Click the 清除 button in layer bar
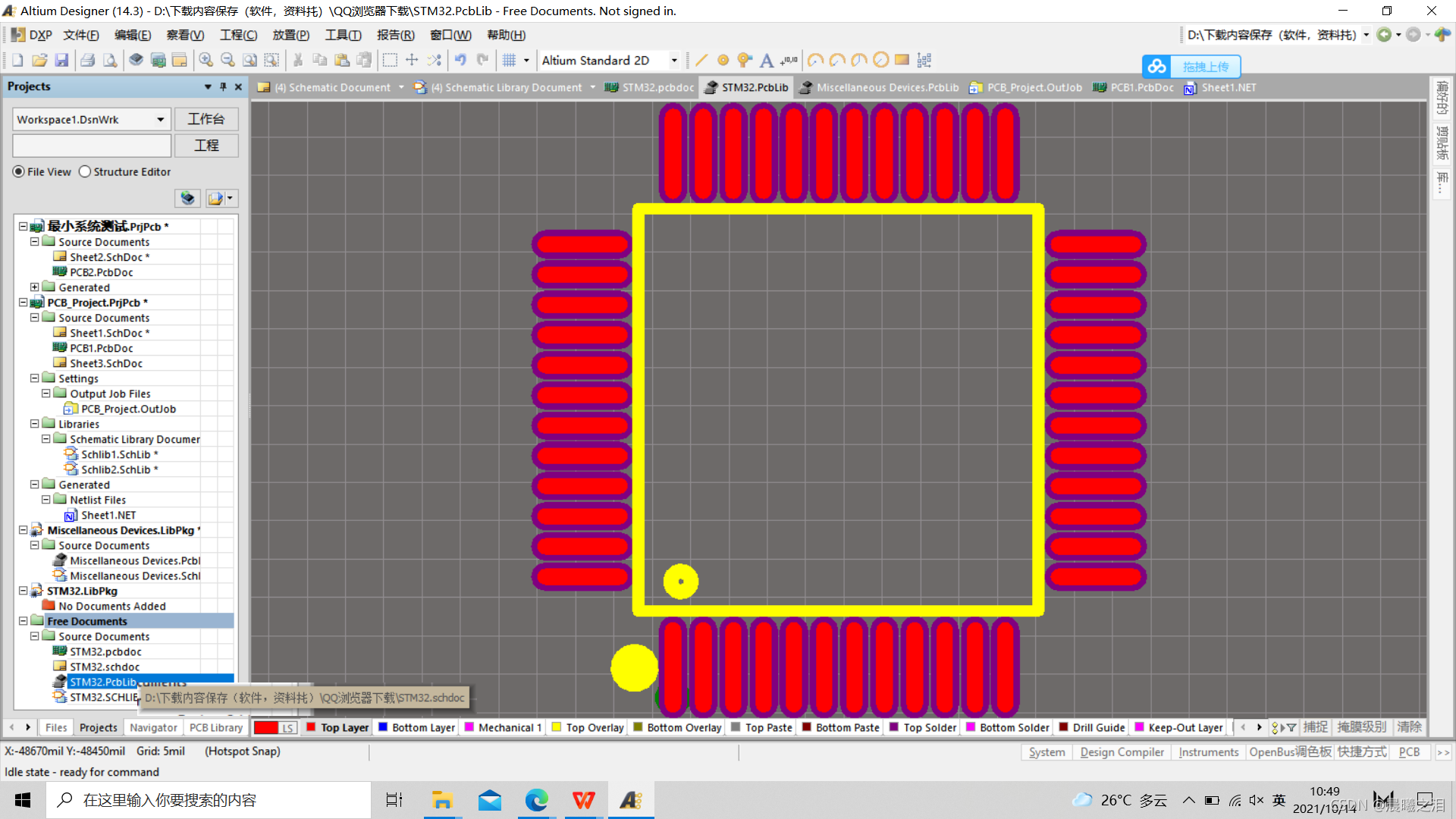The width and height of the screenshot is (1456, 819). [1409, 727]
